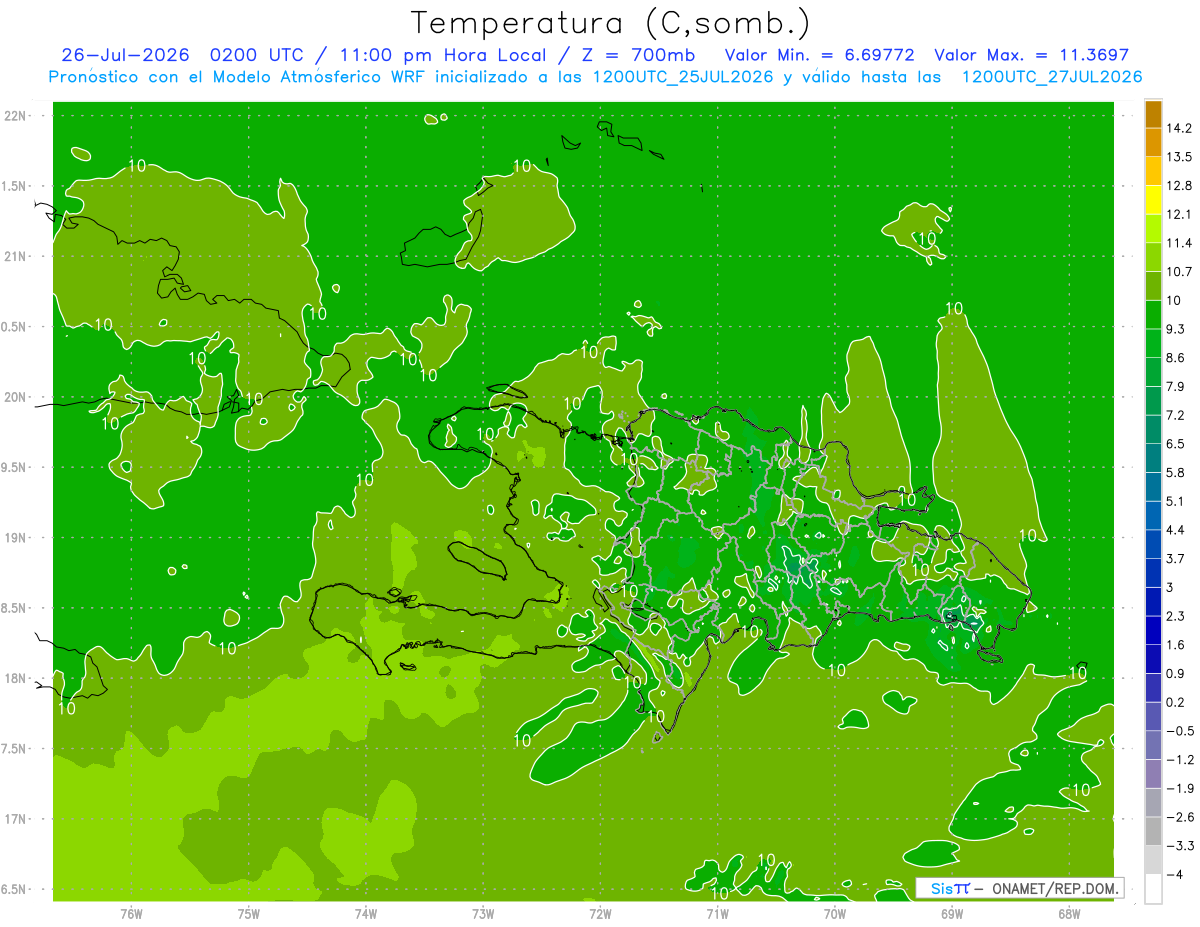This screenshot has height=927, width=1200.
Task: Click the 4.4 value on the color scale
Action: point(1176,530)
